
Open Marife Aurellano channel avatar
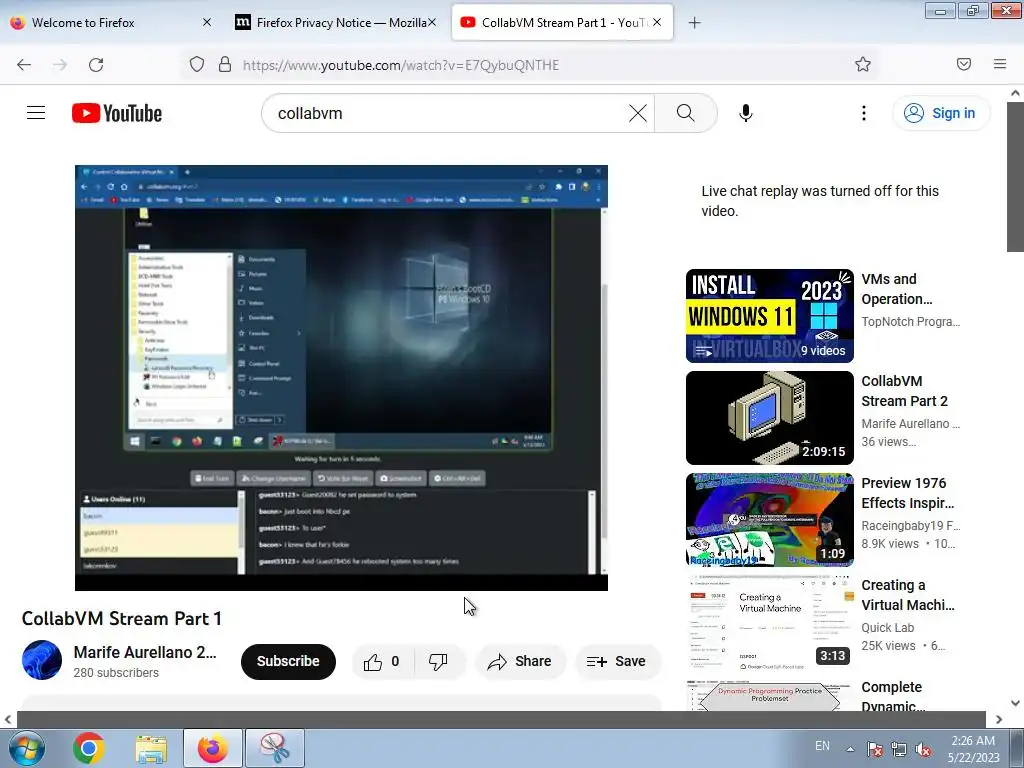42,660
